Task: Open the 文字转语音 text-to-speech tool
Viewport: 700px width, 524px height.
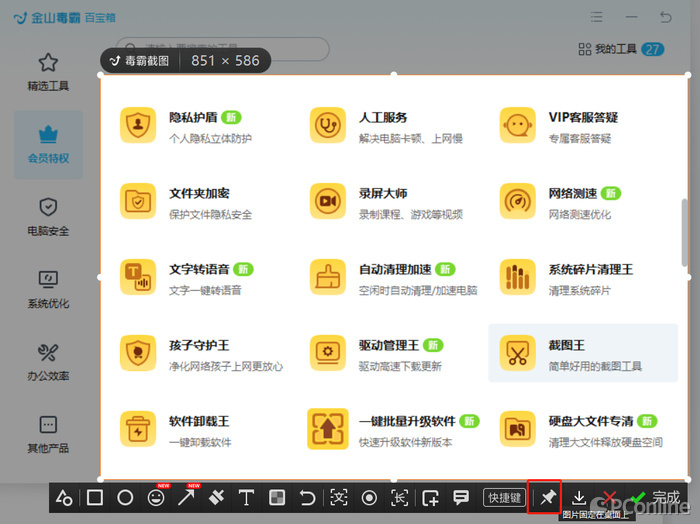Action: click(x=138, y=277)
